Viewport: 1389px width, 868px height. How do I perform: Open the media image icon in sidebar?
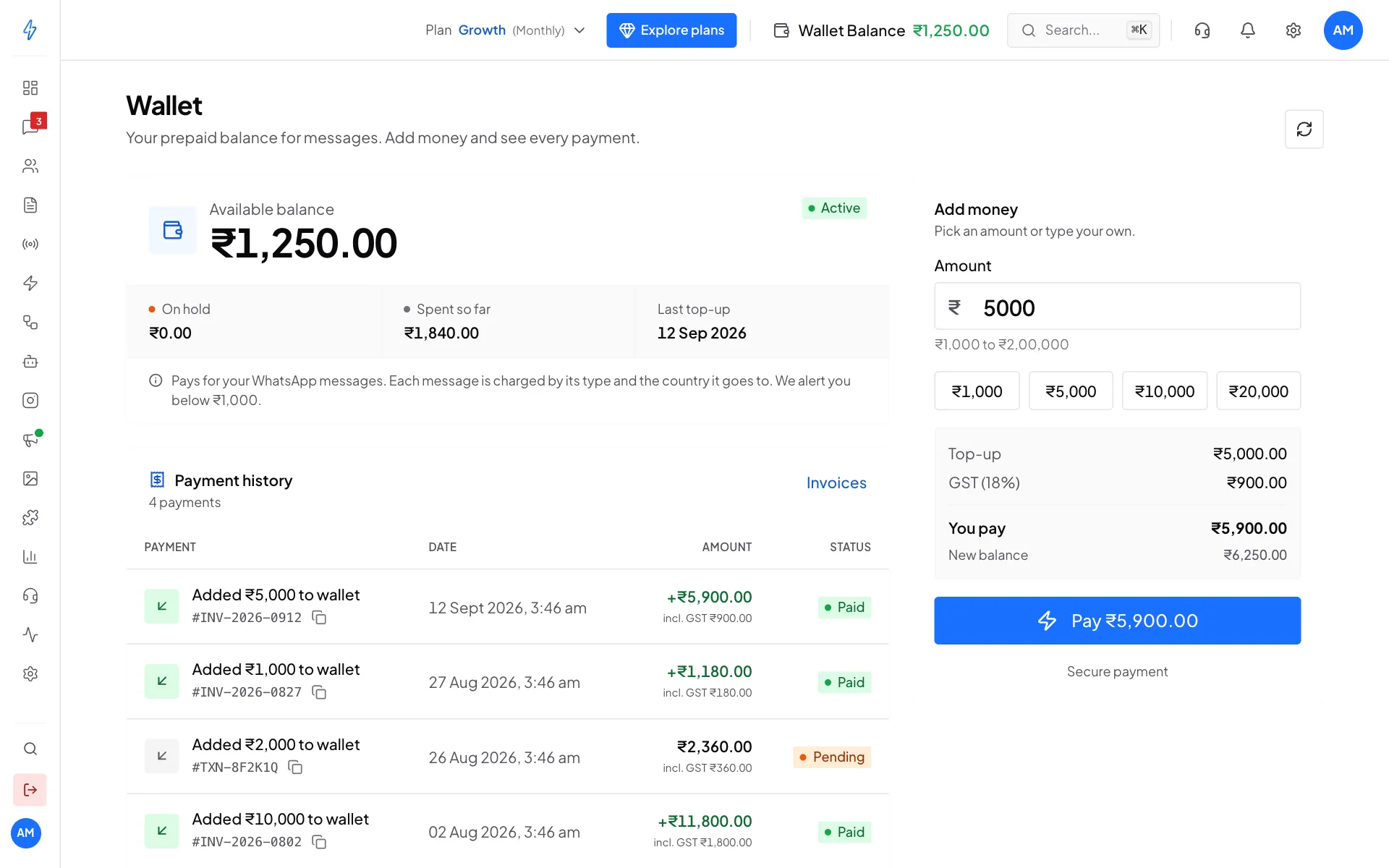click(x=30, y=478)
